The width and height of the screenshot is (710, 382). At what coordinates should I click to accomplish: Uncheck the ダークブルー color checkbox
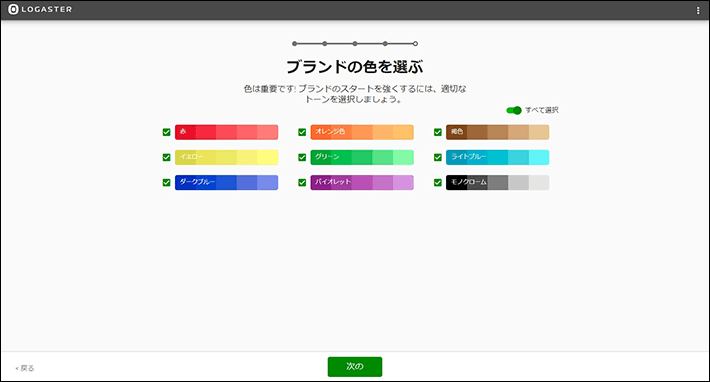(166, 182)
